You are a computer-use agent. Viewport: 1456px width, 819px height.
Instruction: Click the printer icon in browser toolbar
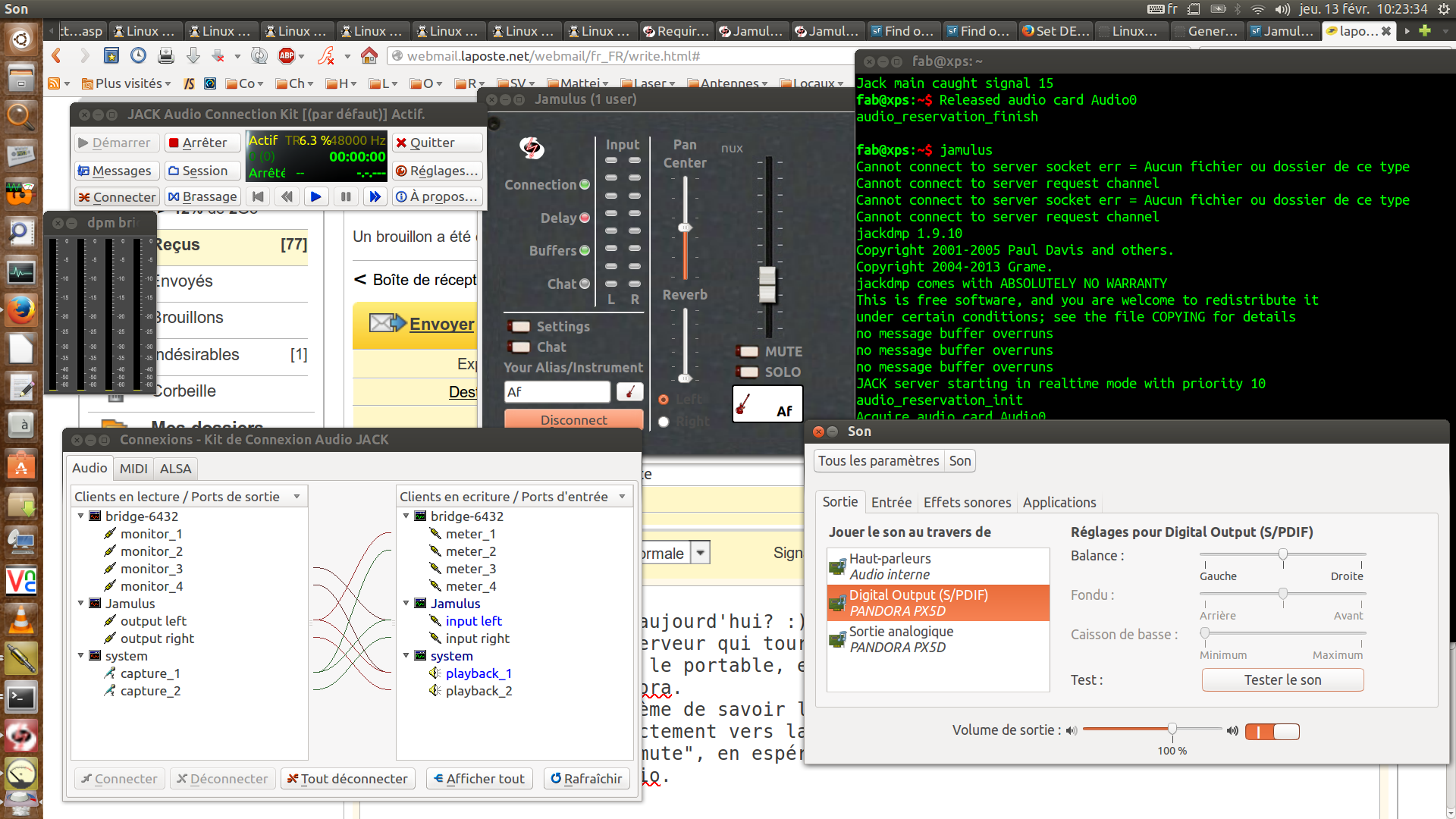[165, 56]
